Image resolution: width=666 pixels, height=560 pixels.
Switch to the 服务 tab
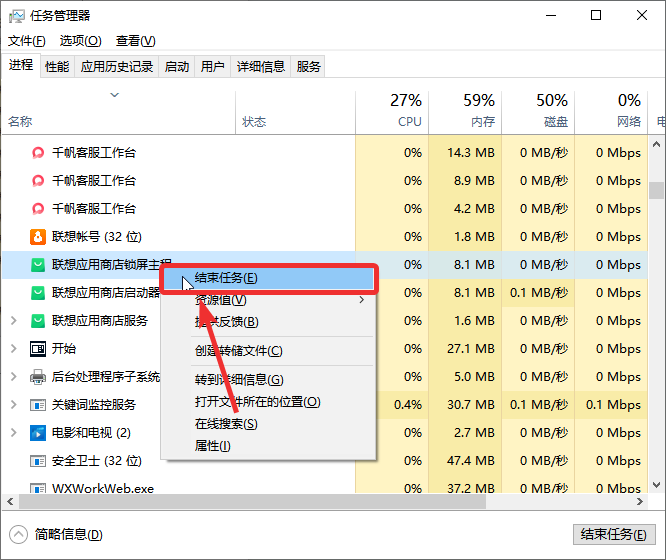click(308, 67)
